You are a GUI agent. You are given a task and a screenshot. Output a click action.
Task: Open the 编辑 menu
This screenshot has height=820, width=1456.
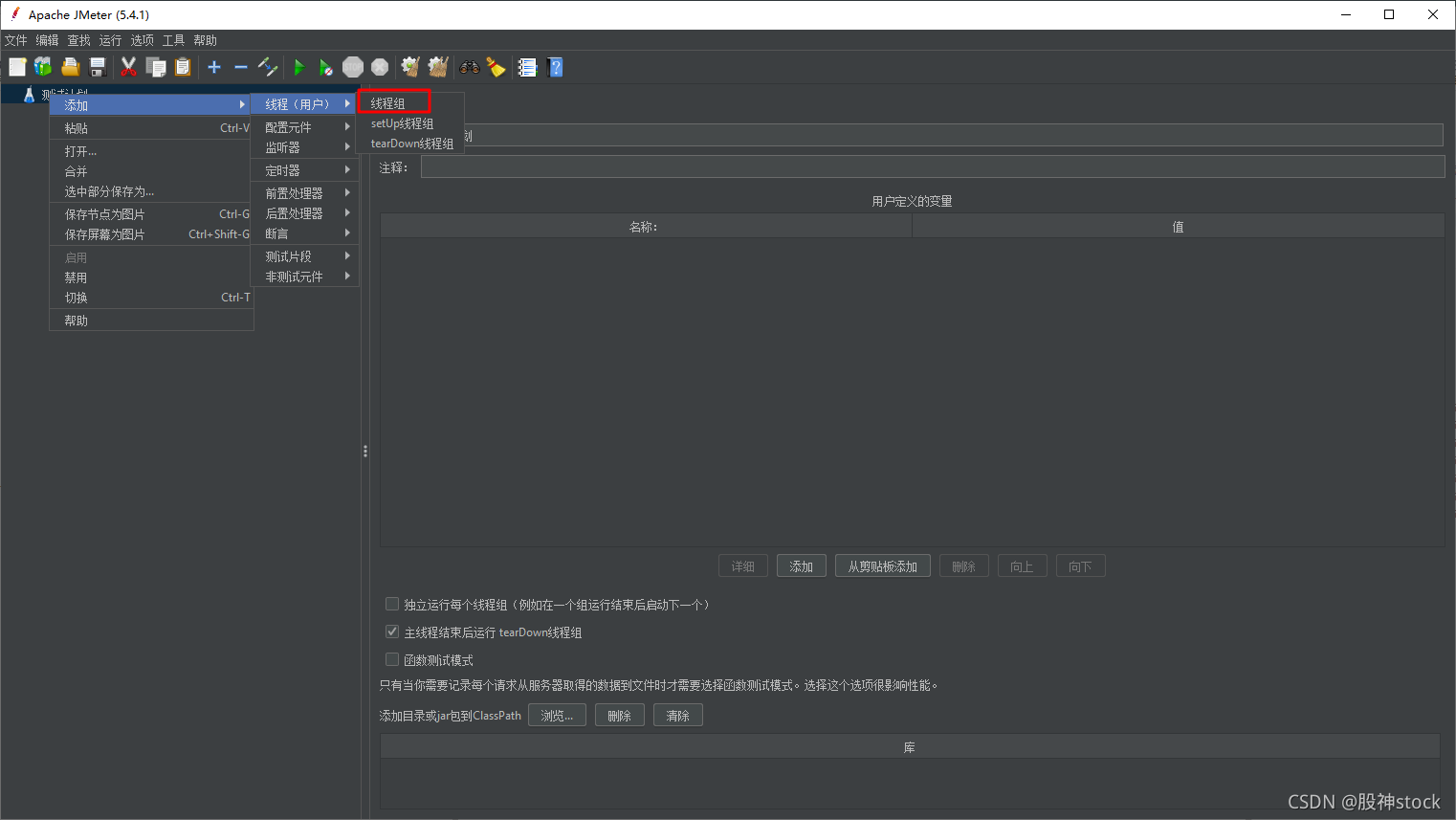tap(48, 40)
